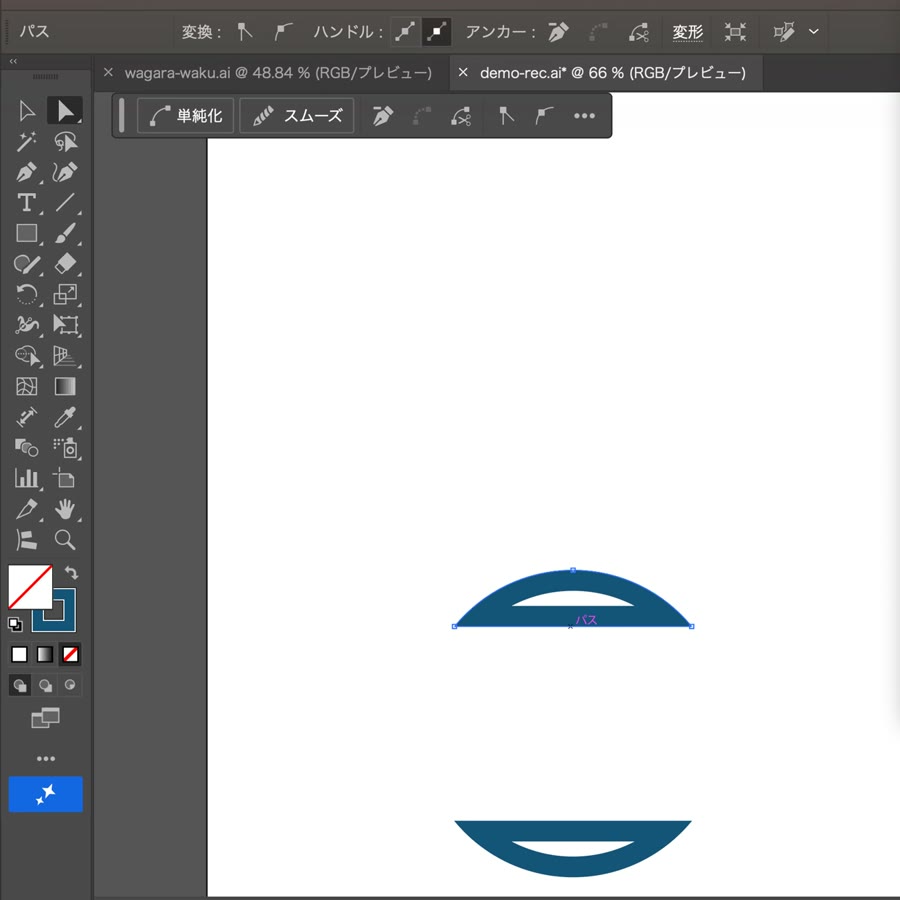Choose the Column Graph tool
Image resolution: width=900 pixels, height=900 pixels.
26,478
